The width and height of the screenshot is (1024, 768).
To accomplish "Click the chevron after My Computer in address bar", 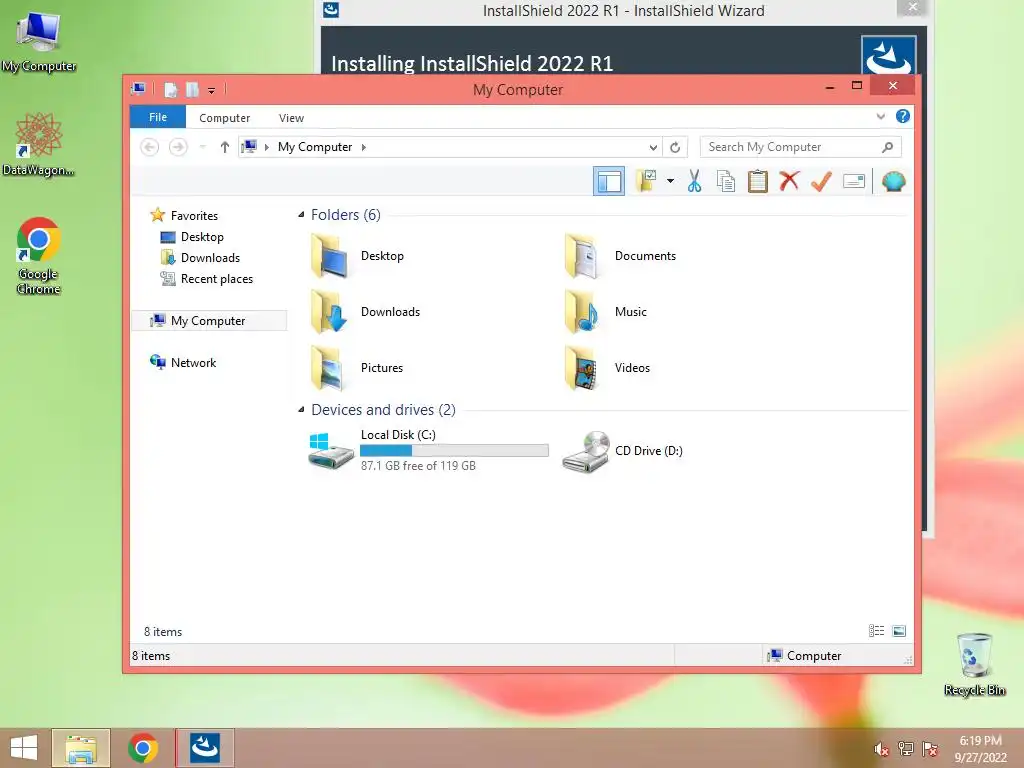I will (x=364, y=147).
